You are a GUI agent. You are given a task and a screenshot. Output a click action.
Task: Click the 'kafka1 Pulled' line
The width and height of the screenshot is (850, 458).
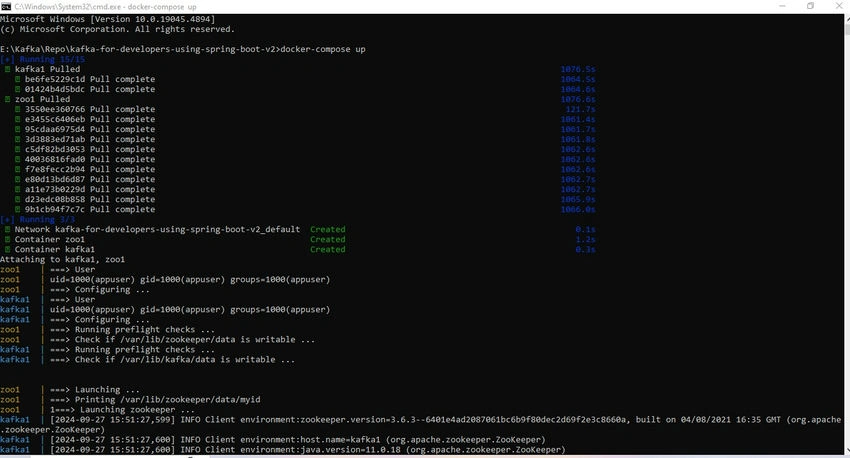tap(47, 69)
